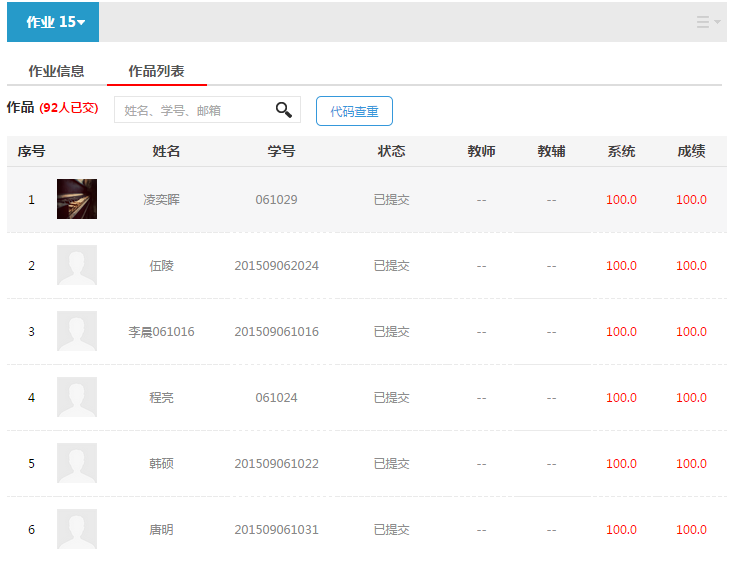Open 凌奕晖's piano avatar thumbnail
The height and width of the screenshot is (561, 734).
click(77, 199)
